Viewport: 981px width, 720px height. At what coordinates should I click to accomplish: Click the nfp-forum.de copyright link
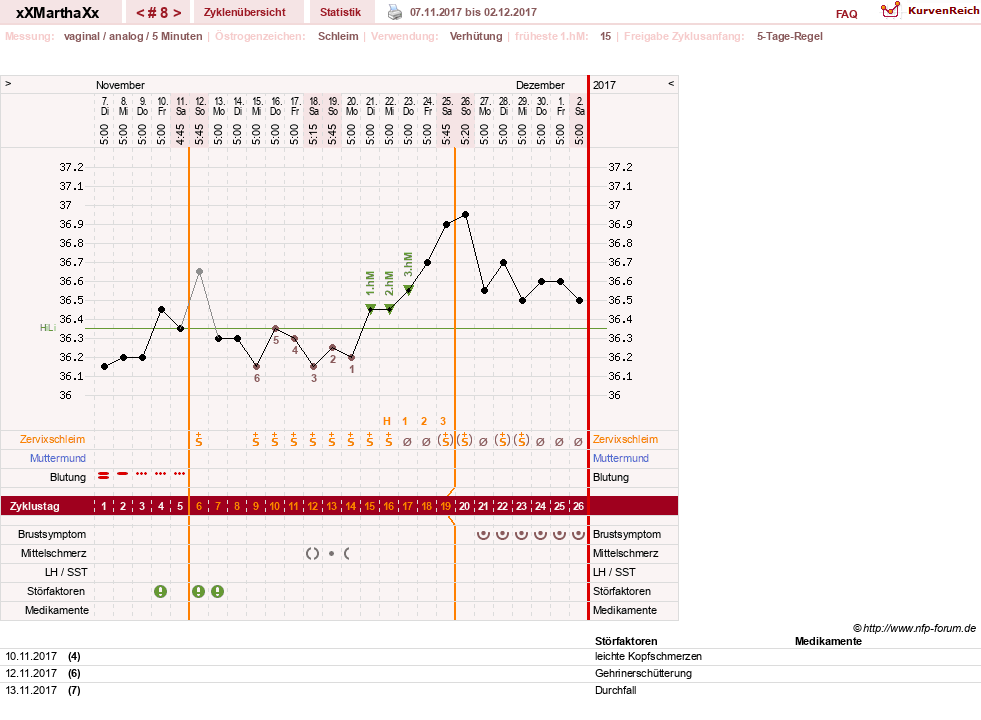click(x=914, y=628)
